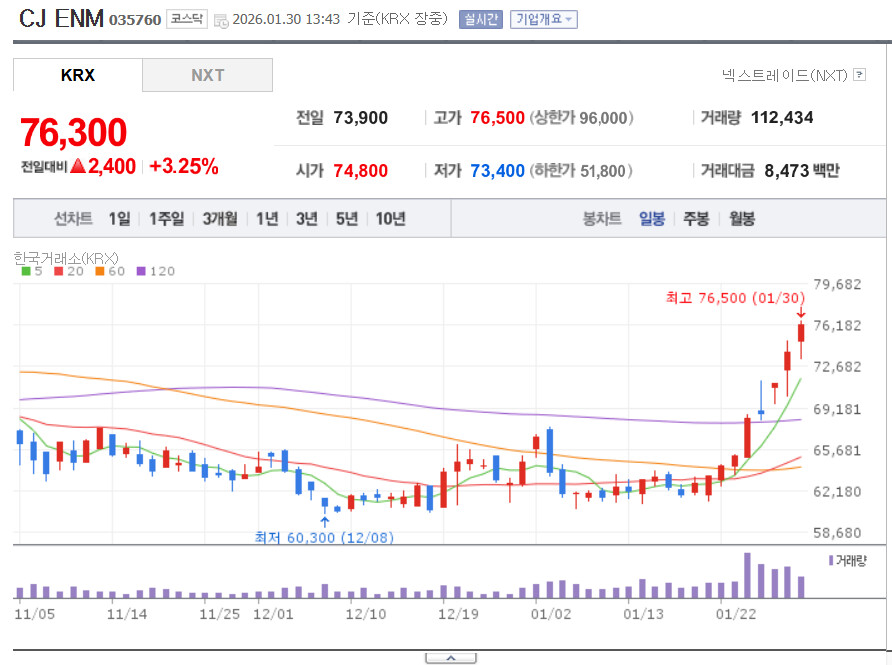Viewport: 892px width, 665px height.
Task: Click the 12/10 date axis label
Action: point(366,614)
